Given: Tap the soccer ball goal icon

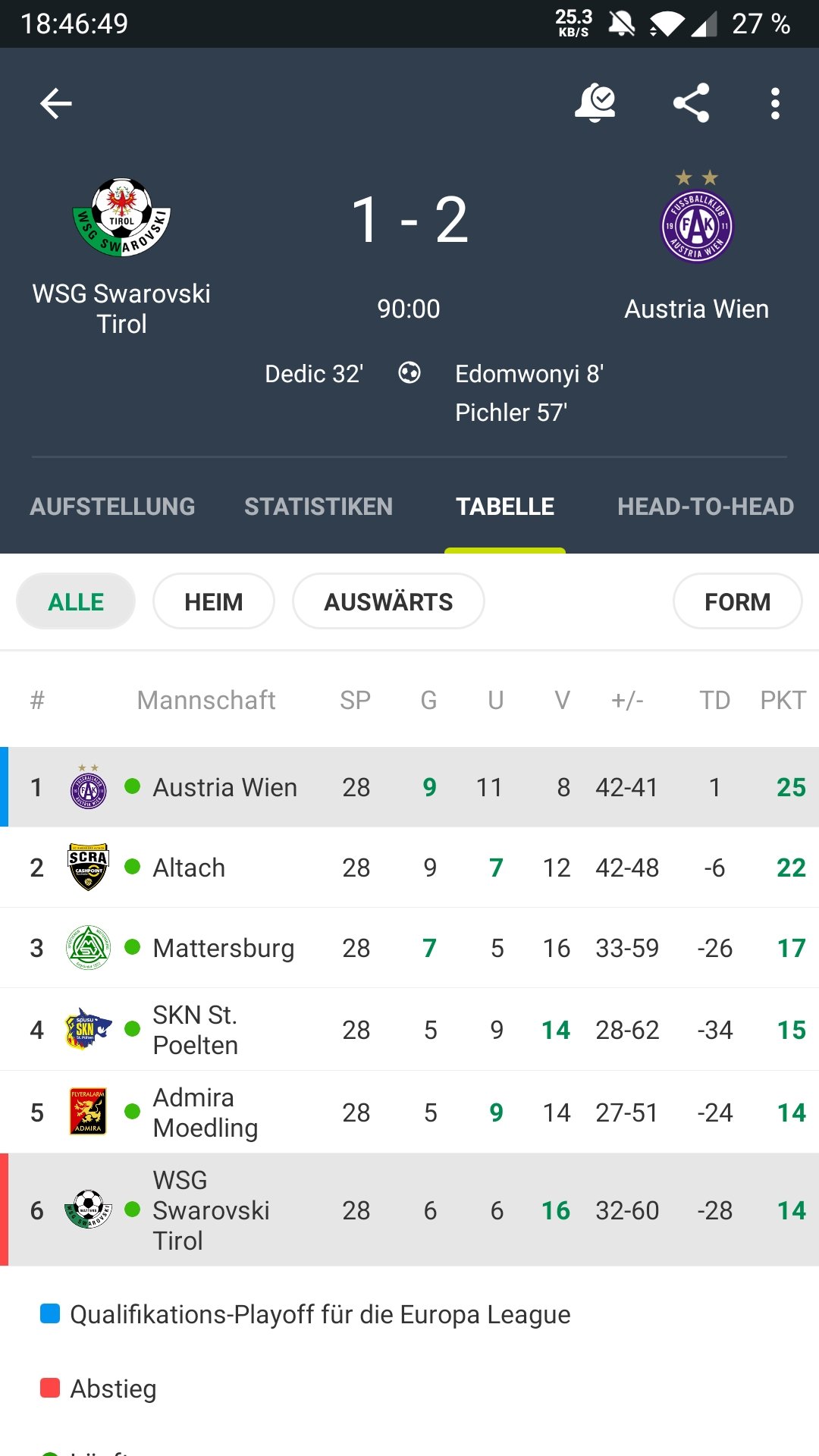Looking at the screenshot, I should [x=409, y=373].
